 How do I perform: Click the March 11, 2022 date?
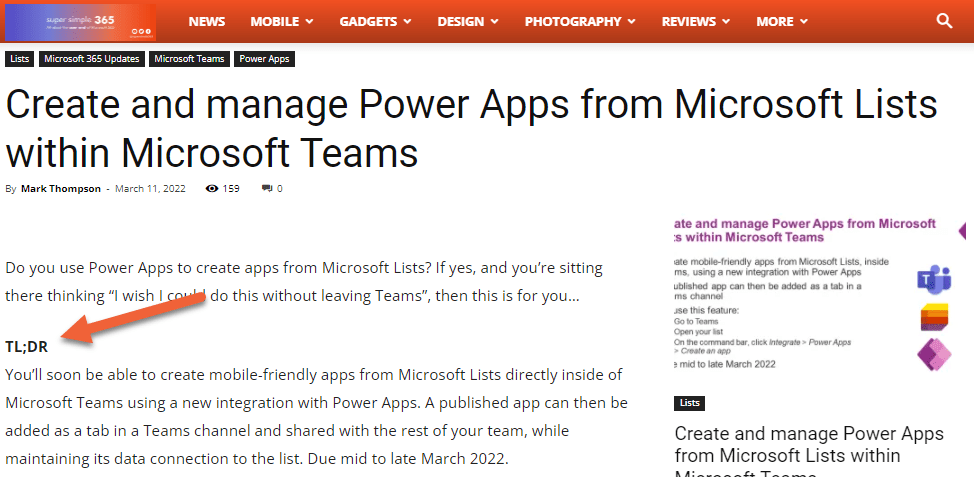(150, 189)
